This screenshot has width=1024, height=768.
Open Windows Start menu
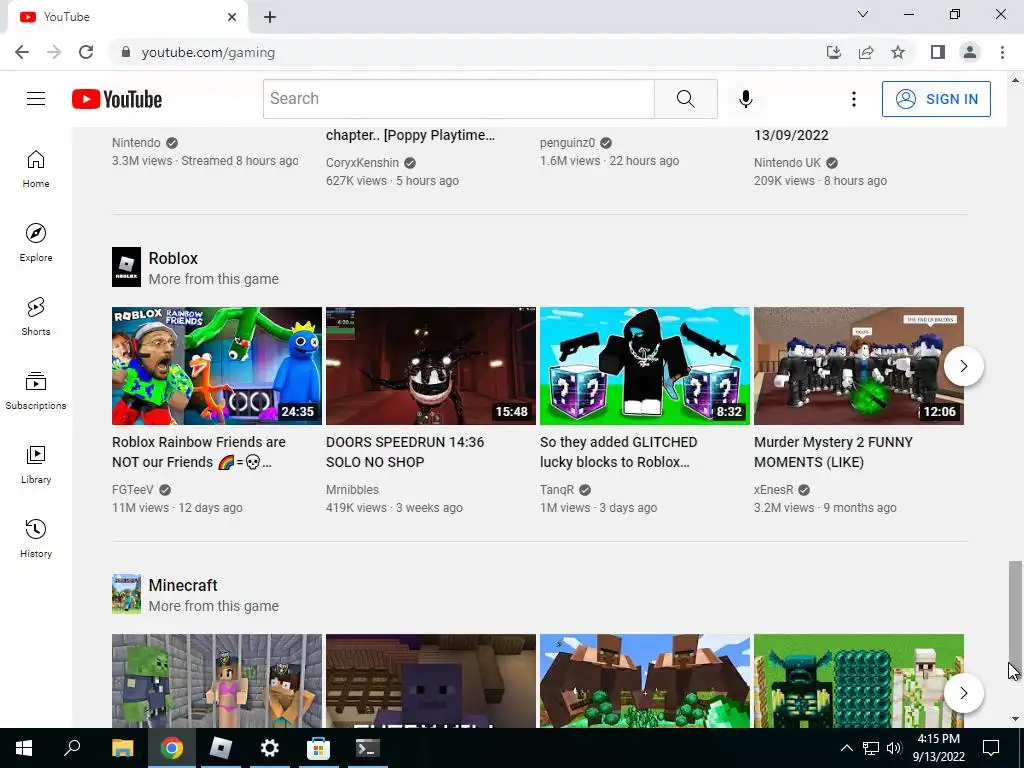click(x=24, y=748)
